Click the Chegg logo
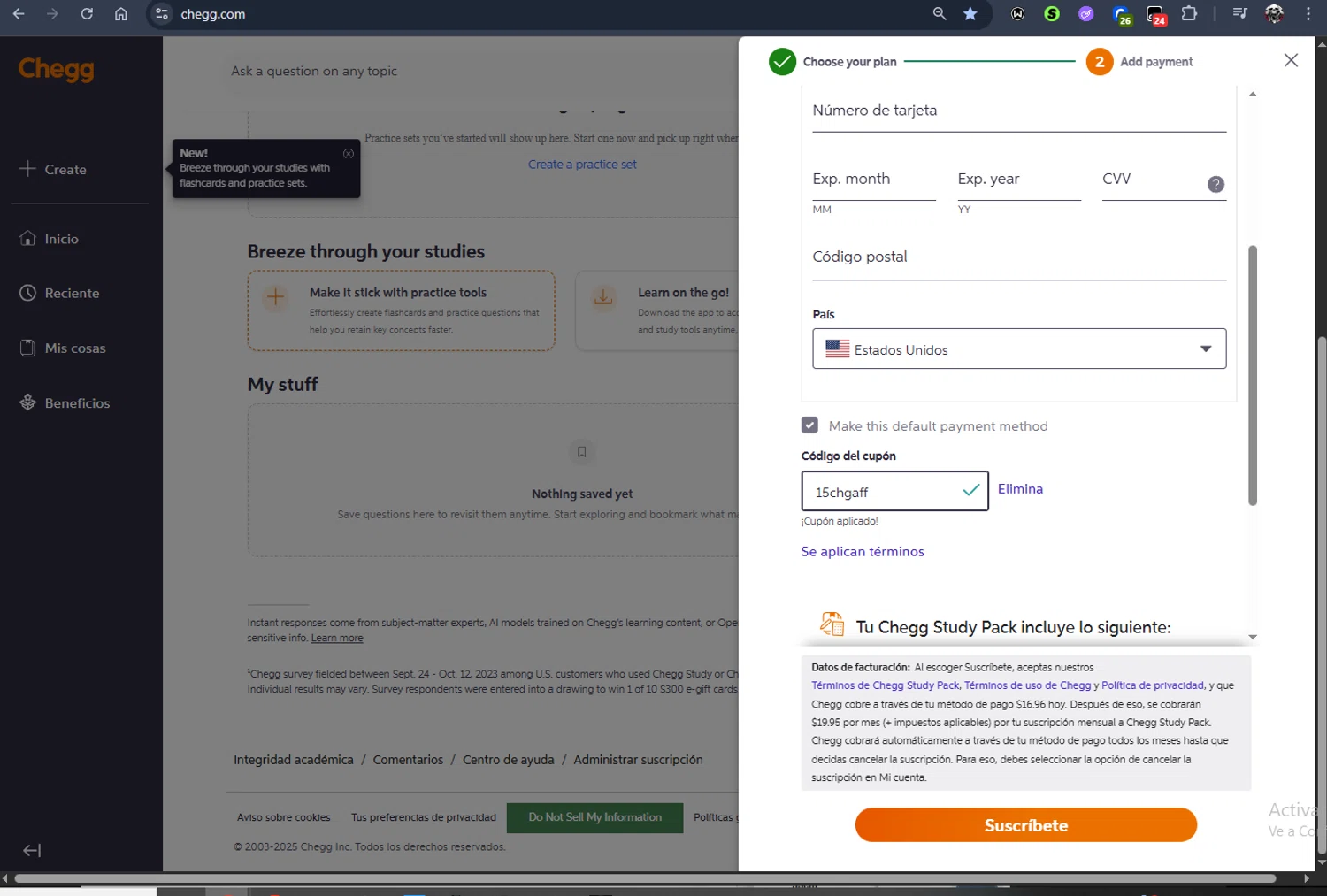 56,69
